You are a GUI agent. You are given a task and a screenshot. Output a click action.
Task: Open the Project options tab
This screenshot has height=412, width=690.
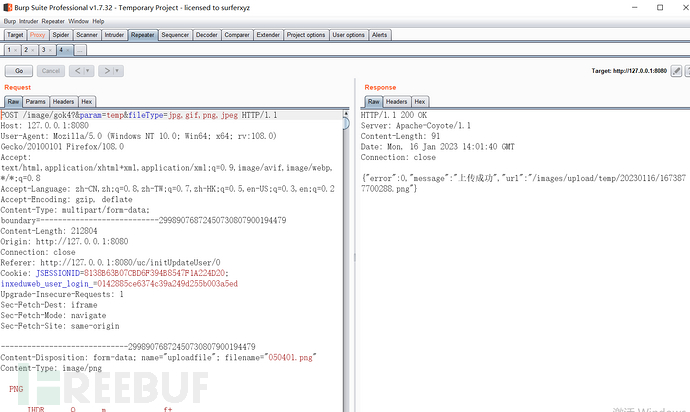(x=306, y=35)
